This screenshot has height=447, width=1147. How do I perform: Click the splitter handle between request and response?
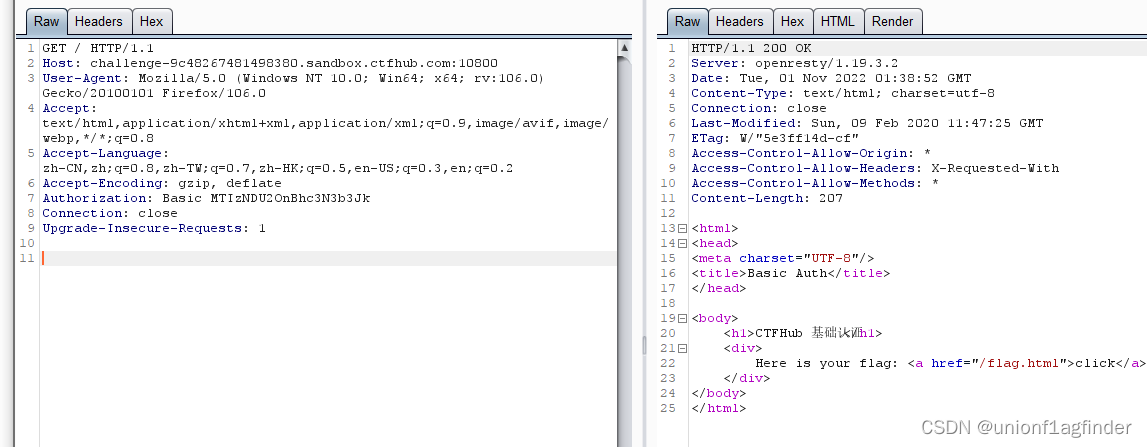644,345
